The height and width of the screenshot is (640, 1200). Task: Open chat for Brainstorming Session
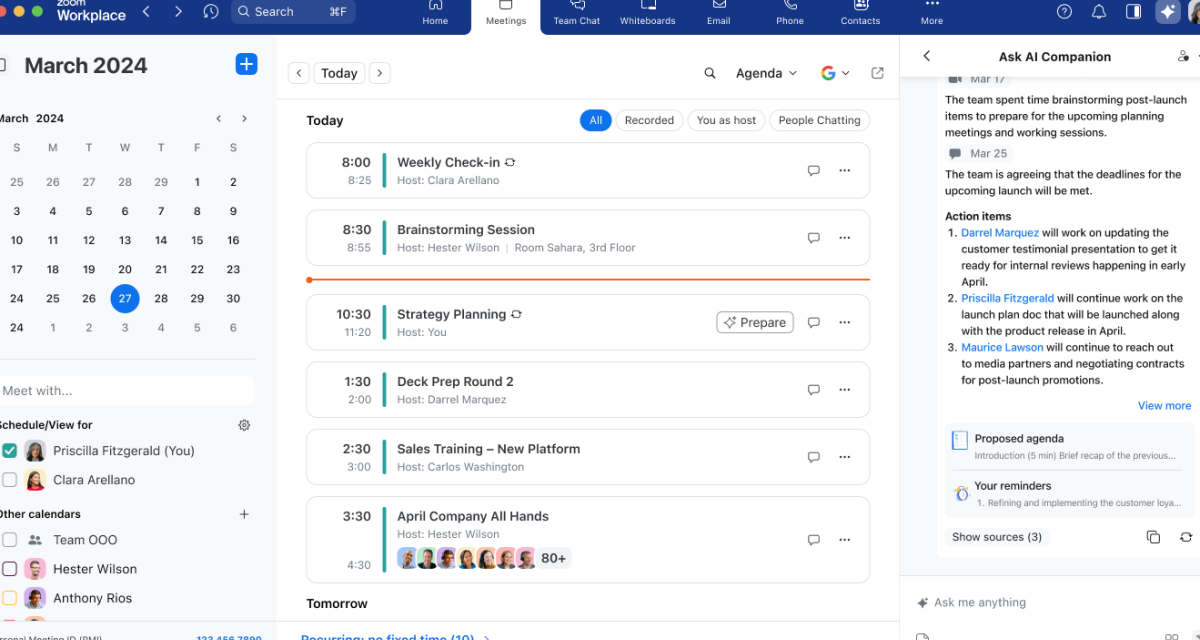click(x=814, y=238)
